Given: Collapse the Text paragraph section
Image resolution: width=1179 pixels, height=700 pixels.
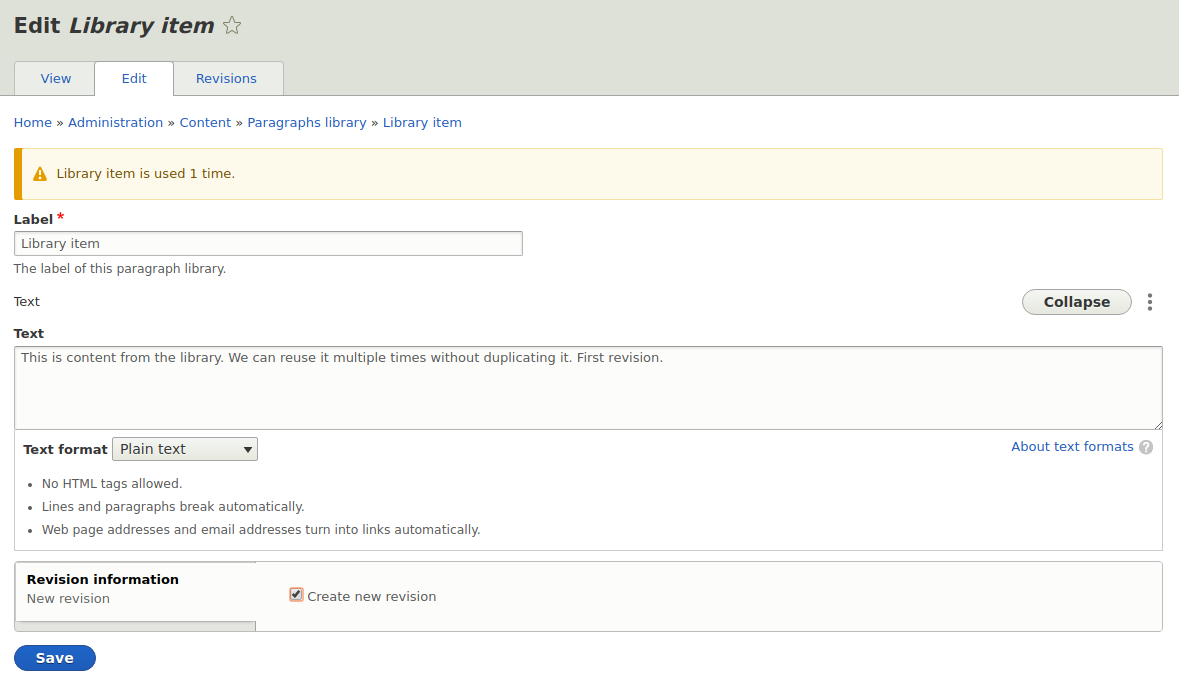Looking at the screenshot, I should 1076,301.
